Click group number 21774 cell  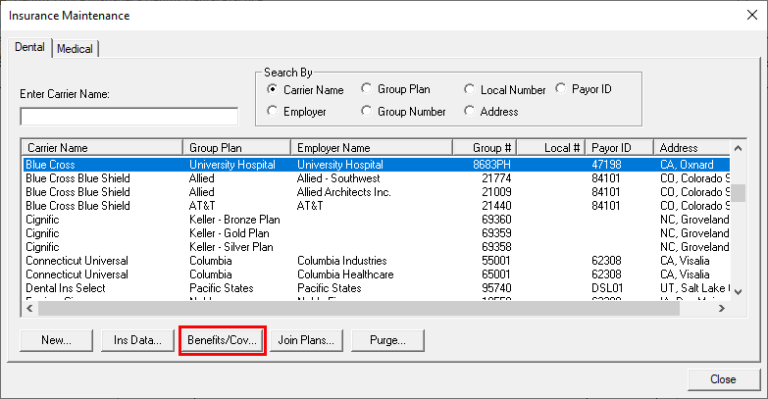pos(496,178)
